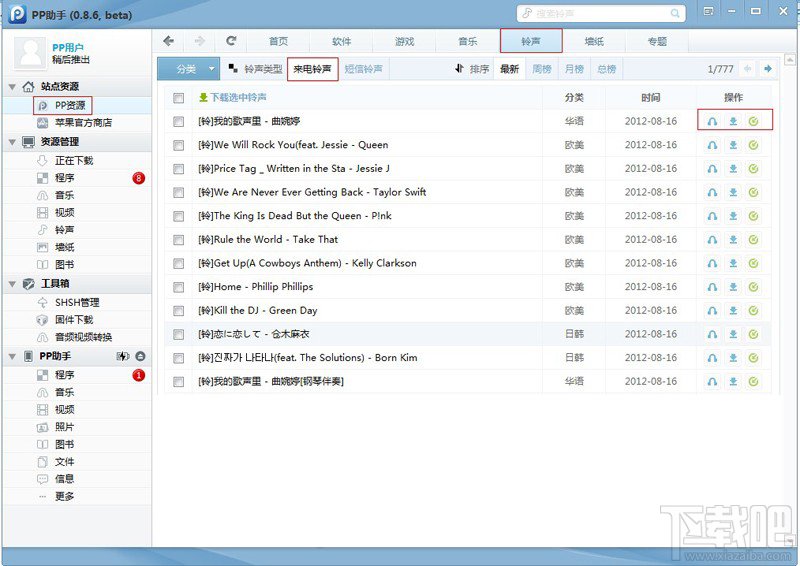
Task: Collapse 资源管理 section
Action: tap(12, 141)
